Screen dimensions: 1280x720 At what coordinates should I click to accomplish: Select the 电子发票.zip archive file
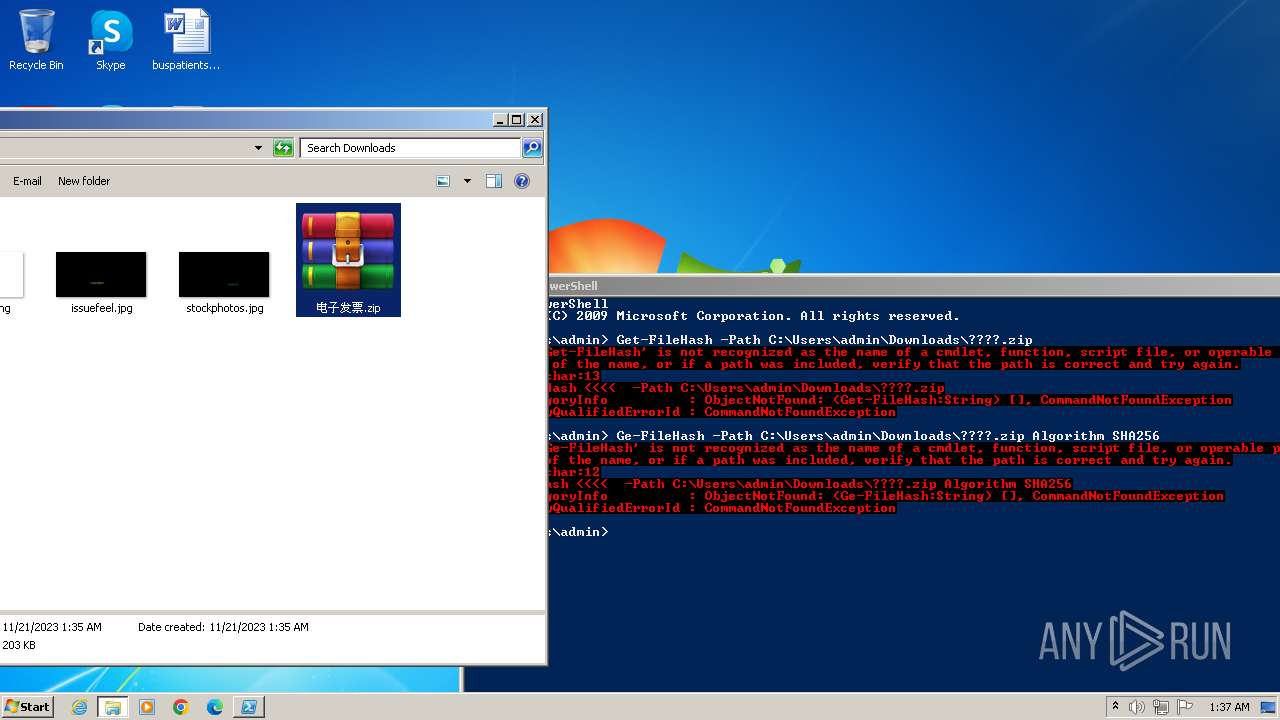click(x=348, y=260)
